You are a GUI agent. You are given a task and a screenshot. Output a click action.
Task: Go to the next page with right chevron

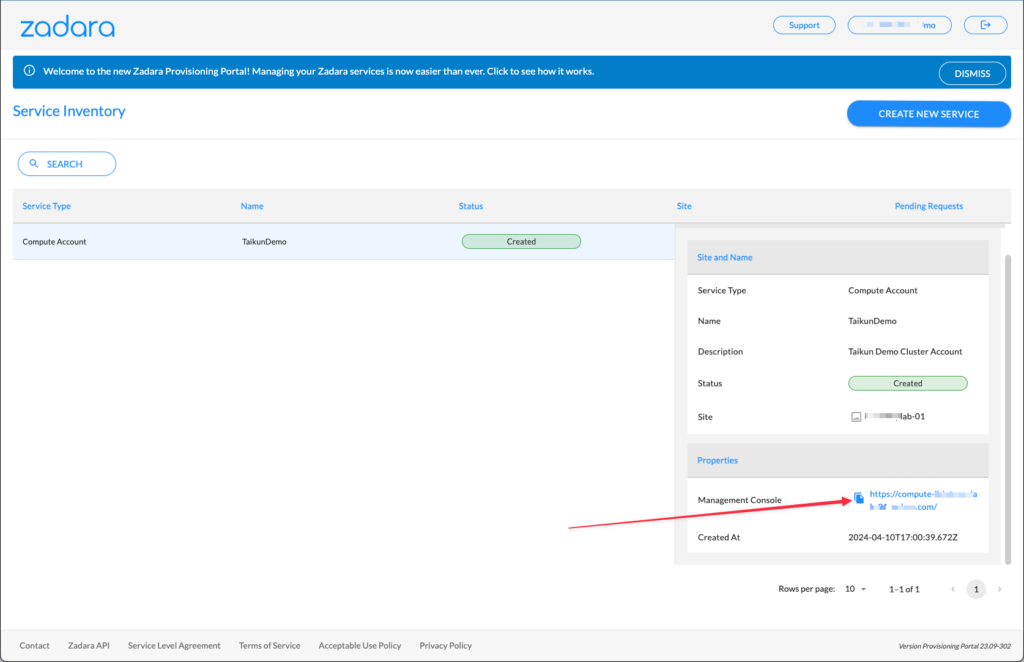point(997,589)
